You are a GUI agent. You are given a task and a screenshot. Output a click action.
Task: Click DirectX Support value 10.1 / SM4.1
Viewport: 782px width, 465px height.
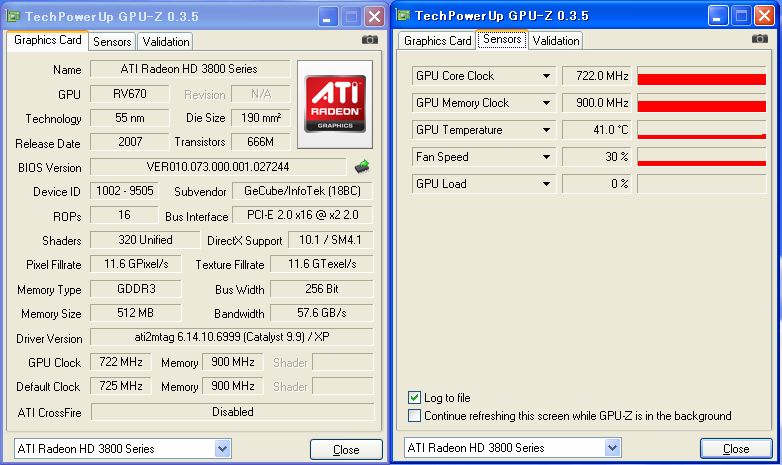click(330, 240)
